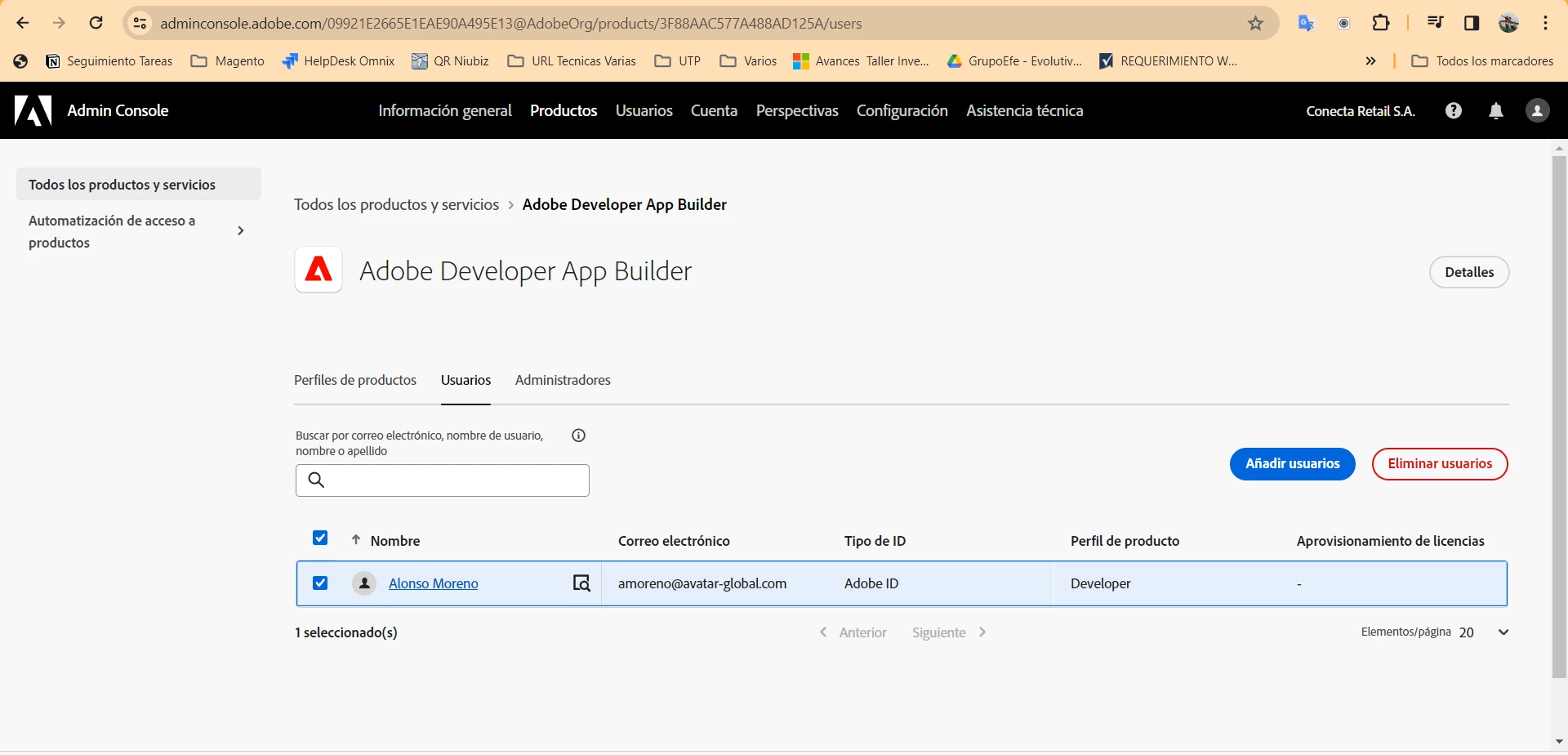
Task: Open the Conecta Retail S.A. organization switcher
Action: tap(1361, 111)
